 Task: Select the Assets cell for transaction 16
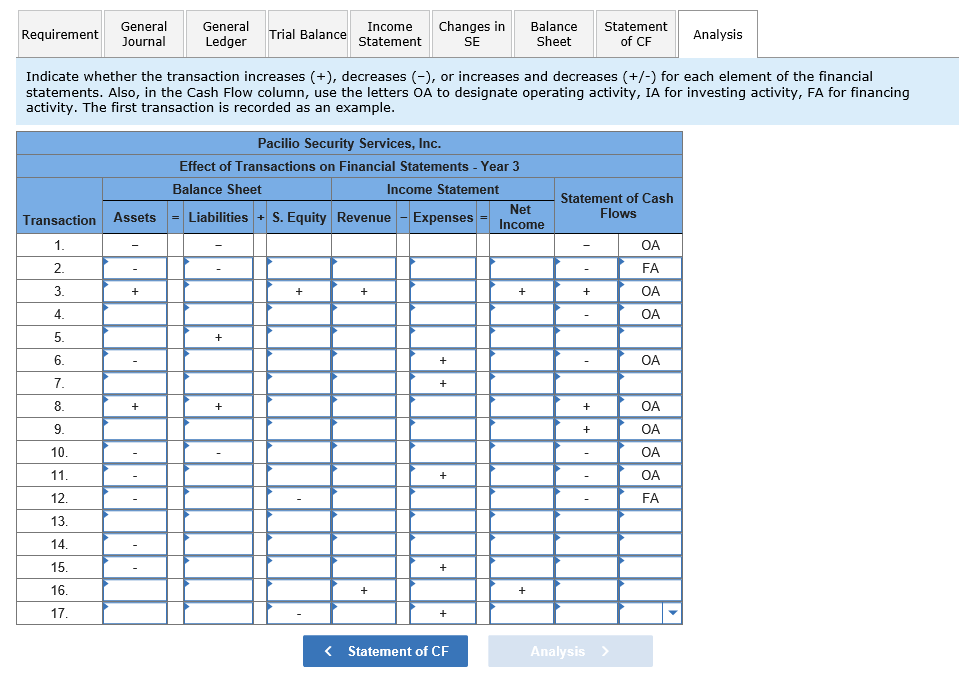coord(134,590)
